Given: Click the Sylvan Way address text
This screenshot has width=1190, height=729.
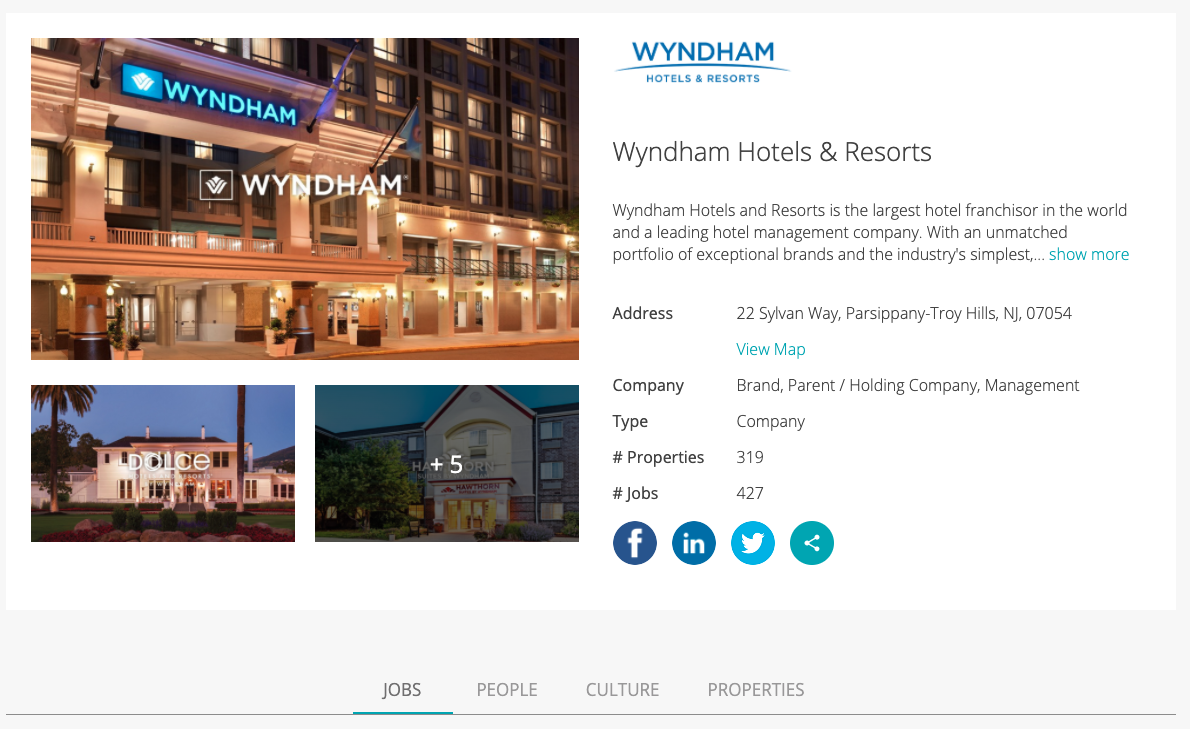Looking at the screenshot, I should point(904,313).
